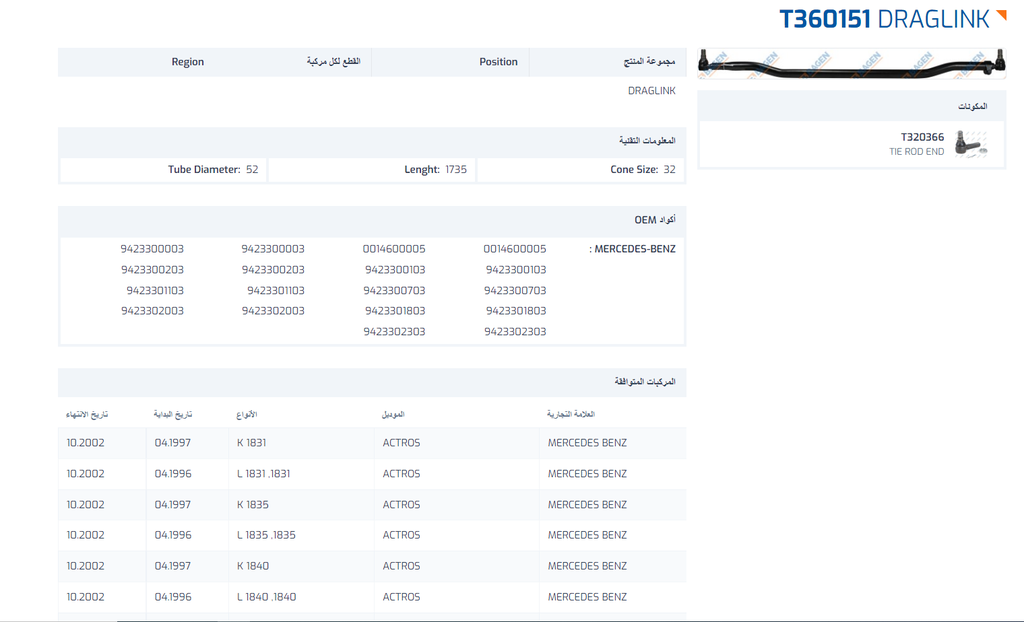Click the المعلومات التقنية section heading
This screenshot has width=1024, height=622.
pos(647,140)
